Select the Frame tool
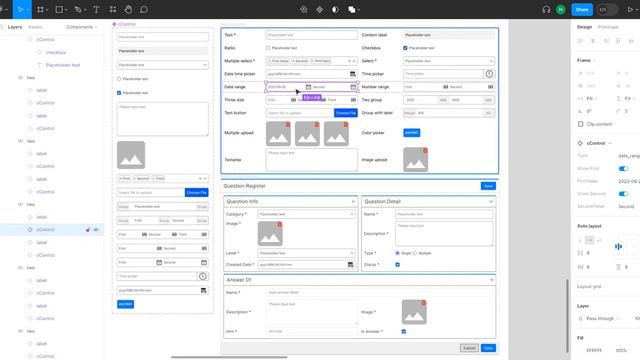This screenshot has width=640, height=360. [40, 9]
